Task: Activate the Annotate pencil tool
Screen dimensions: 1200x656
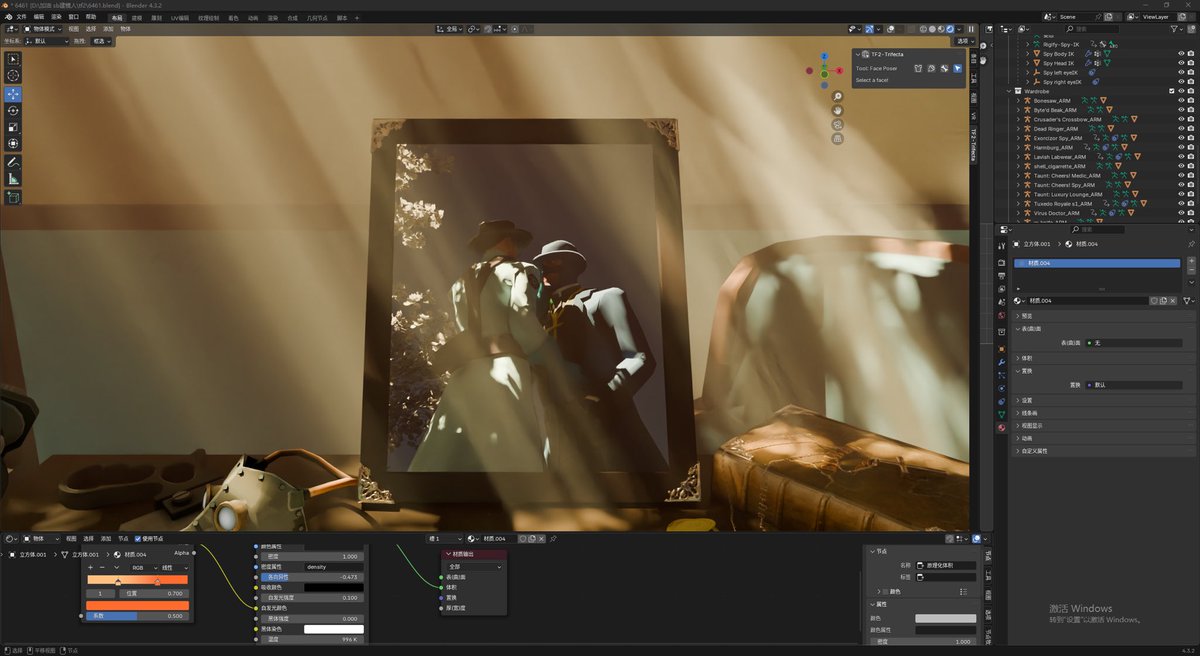Action: [13, 162]
